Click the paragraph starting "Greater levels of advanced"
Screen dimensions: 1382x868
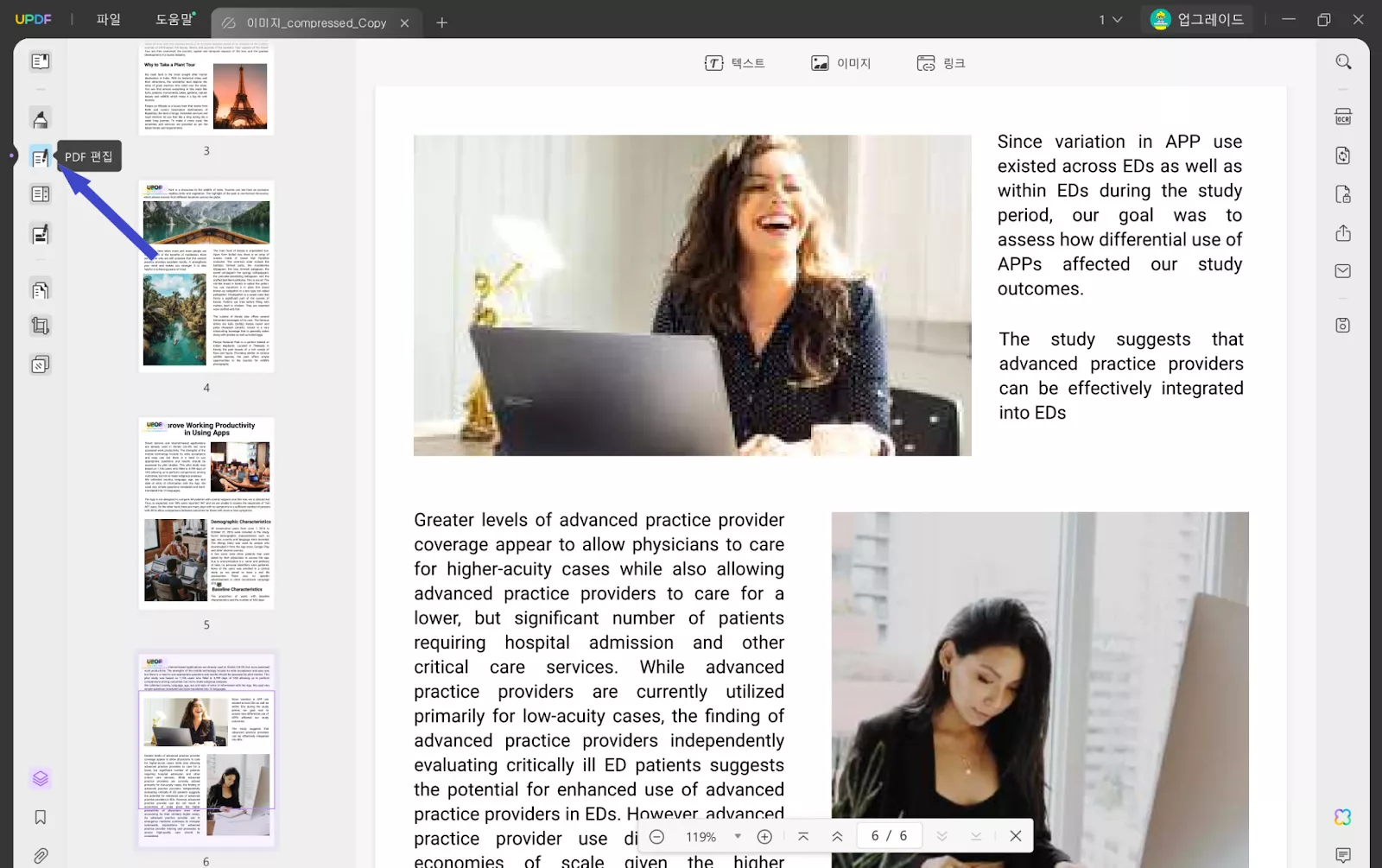tap(599, 688)
